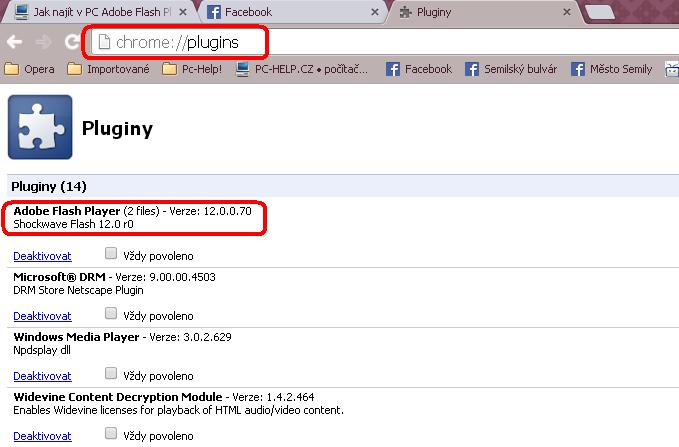Open the PC-HELP.CZ počítač bookmark
The height and width of the screenshot is (447, 679).
[302, 69]
